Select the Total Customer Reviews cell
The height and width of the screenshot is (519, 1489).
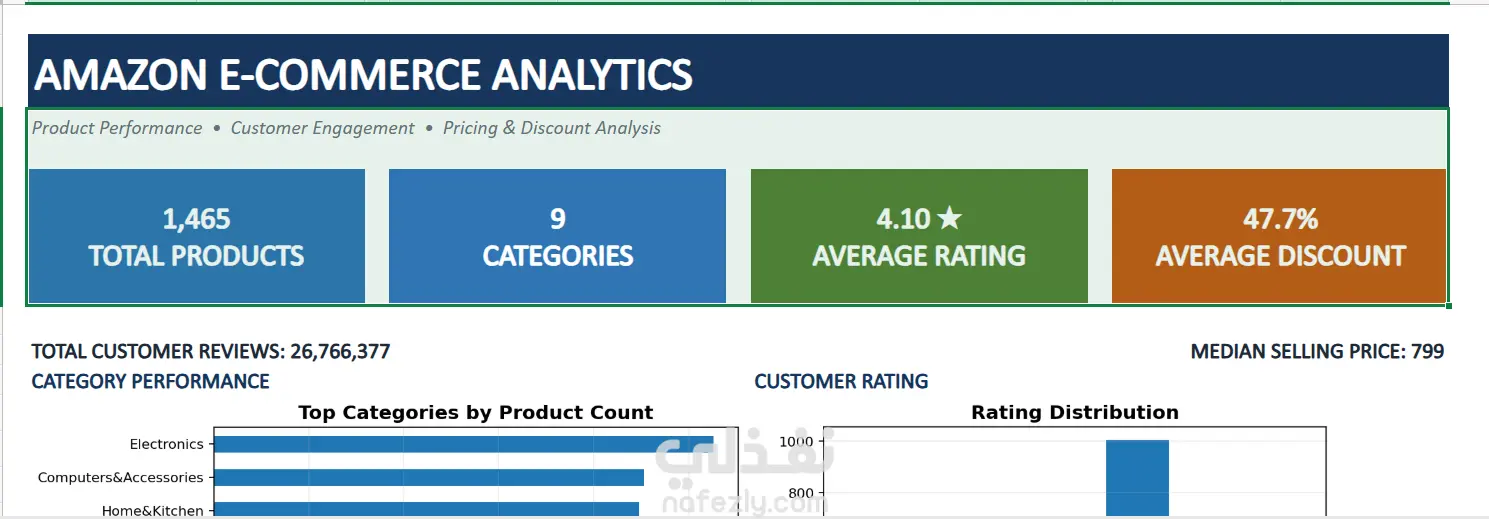click(x=211, y=351)
